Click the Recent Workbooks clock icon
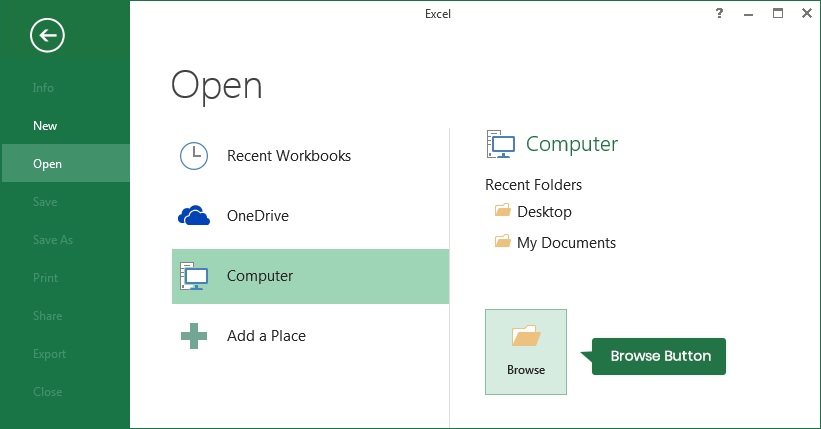This screenshot has height=429, width=821. click(193, 156)
